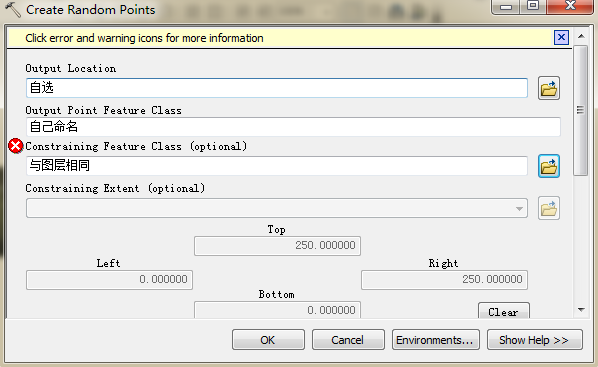Click the red error icon beside Constraining Feature Class
The height and width of the screenshot is (367, 598).
click(x=16, y=146)
